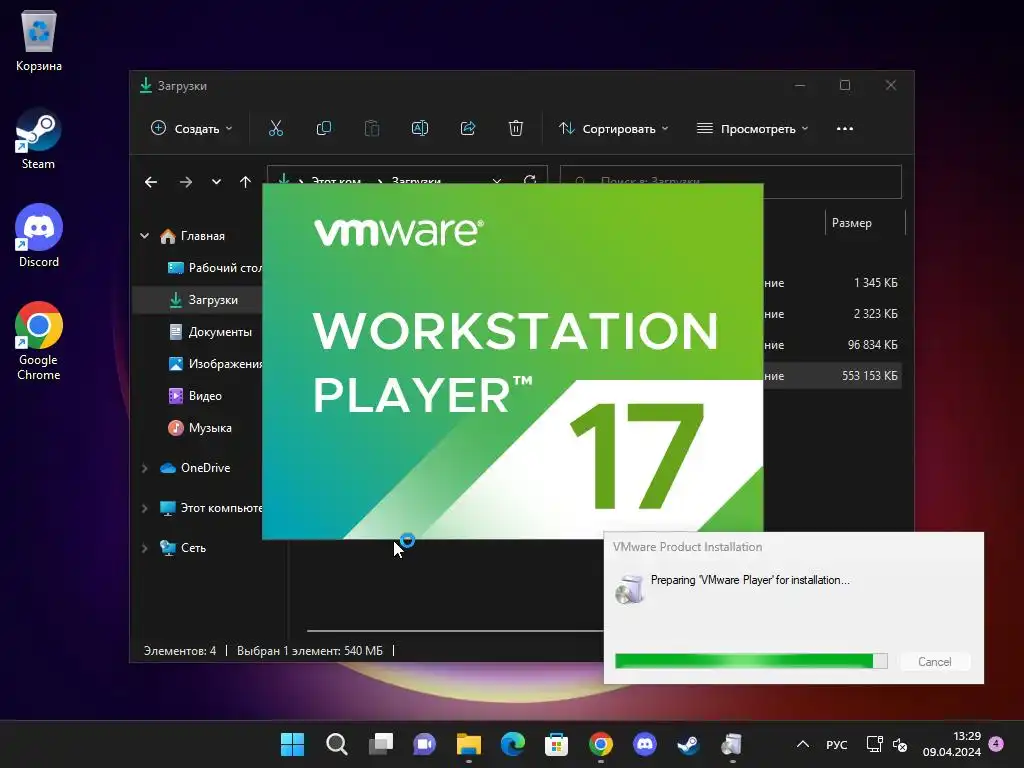Image resolution: width=1024 pixels, height=768 pixels.
Task: Select Музыка in the sidebar
Action: (200, 428)
